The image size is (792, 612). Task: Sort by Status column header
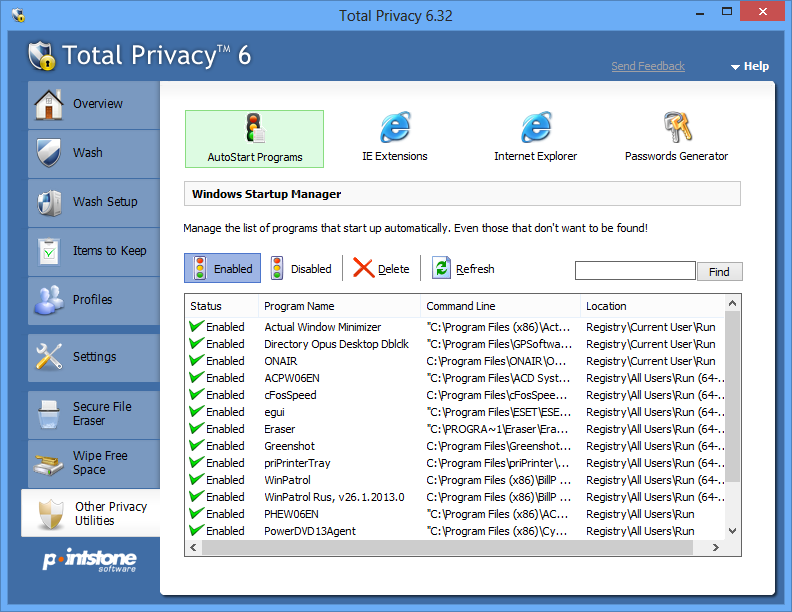(221, 306)
